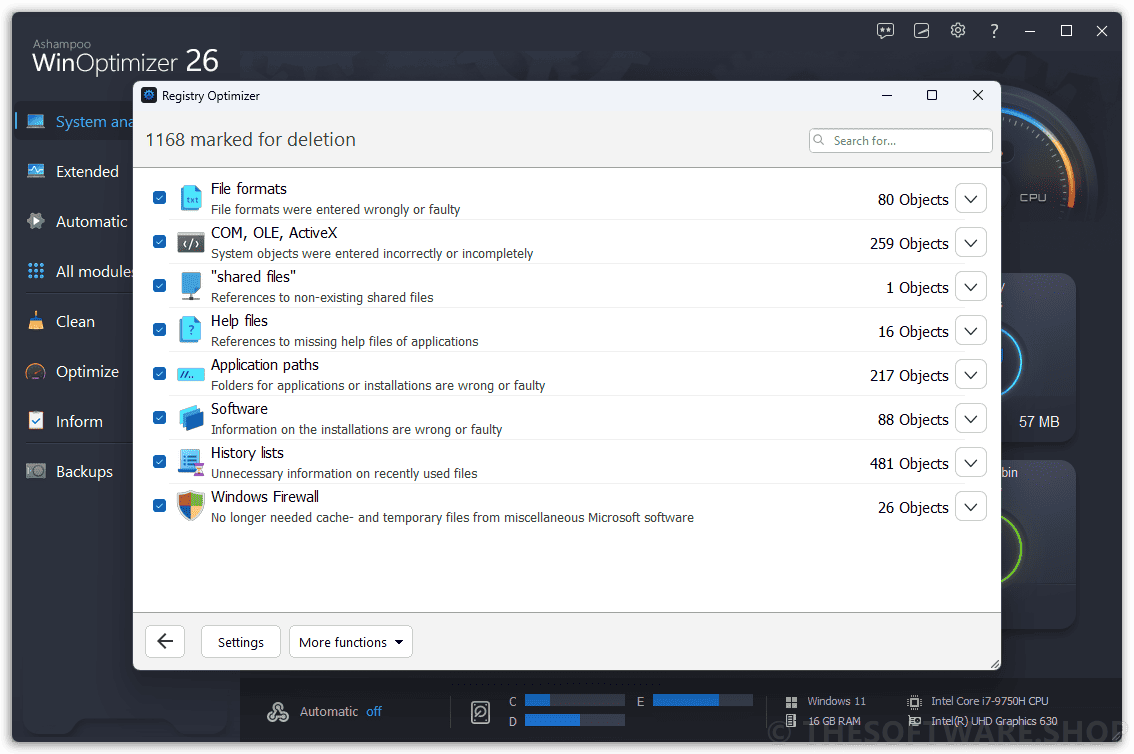Uncheck the File formats checkbox
This screenshot has height=754, width=1134.
tap(160, 197)
